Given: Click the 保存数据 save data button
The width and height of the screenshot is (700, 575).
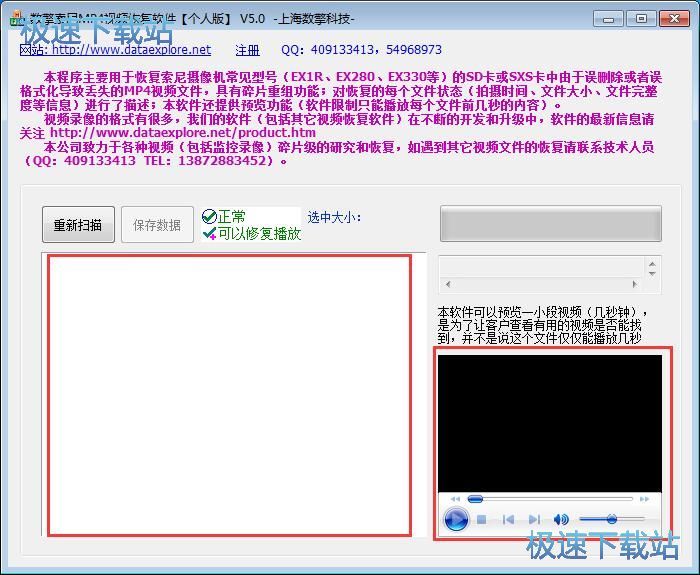Looking at the screenshot, I should (x=157, y=225).
